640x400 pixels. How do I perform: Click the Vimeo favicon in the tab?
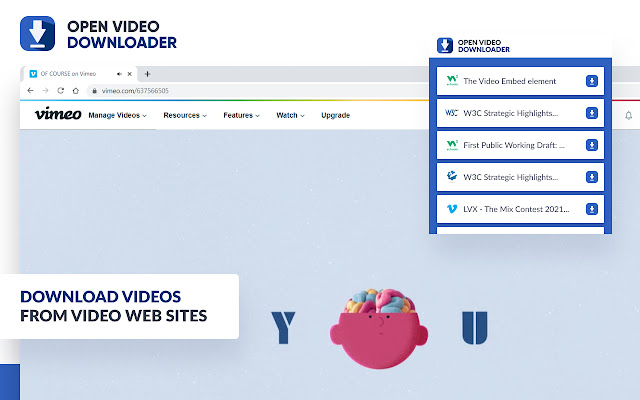coord(33,74)
